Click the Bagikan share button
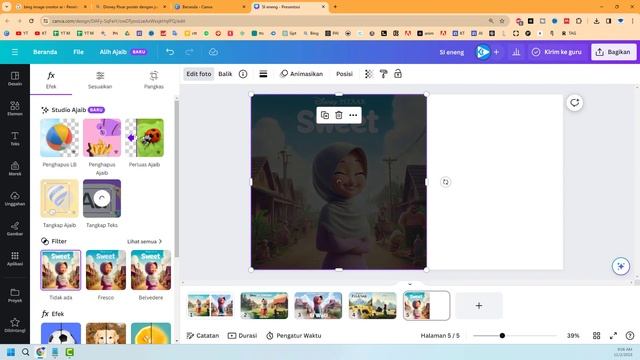640x360 pixels. click(613, 52)
